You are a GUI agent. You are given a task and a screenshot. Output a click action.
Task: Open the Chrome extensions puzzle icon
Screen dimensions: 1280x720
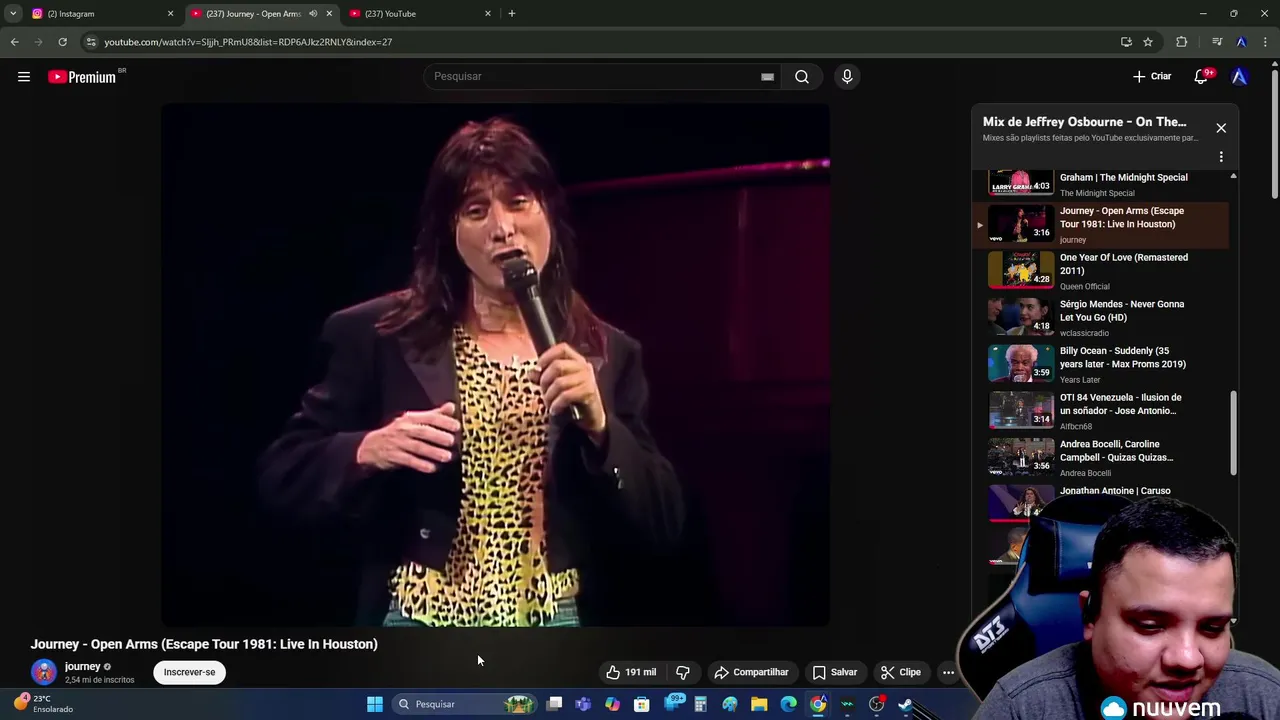(1182, 42)
